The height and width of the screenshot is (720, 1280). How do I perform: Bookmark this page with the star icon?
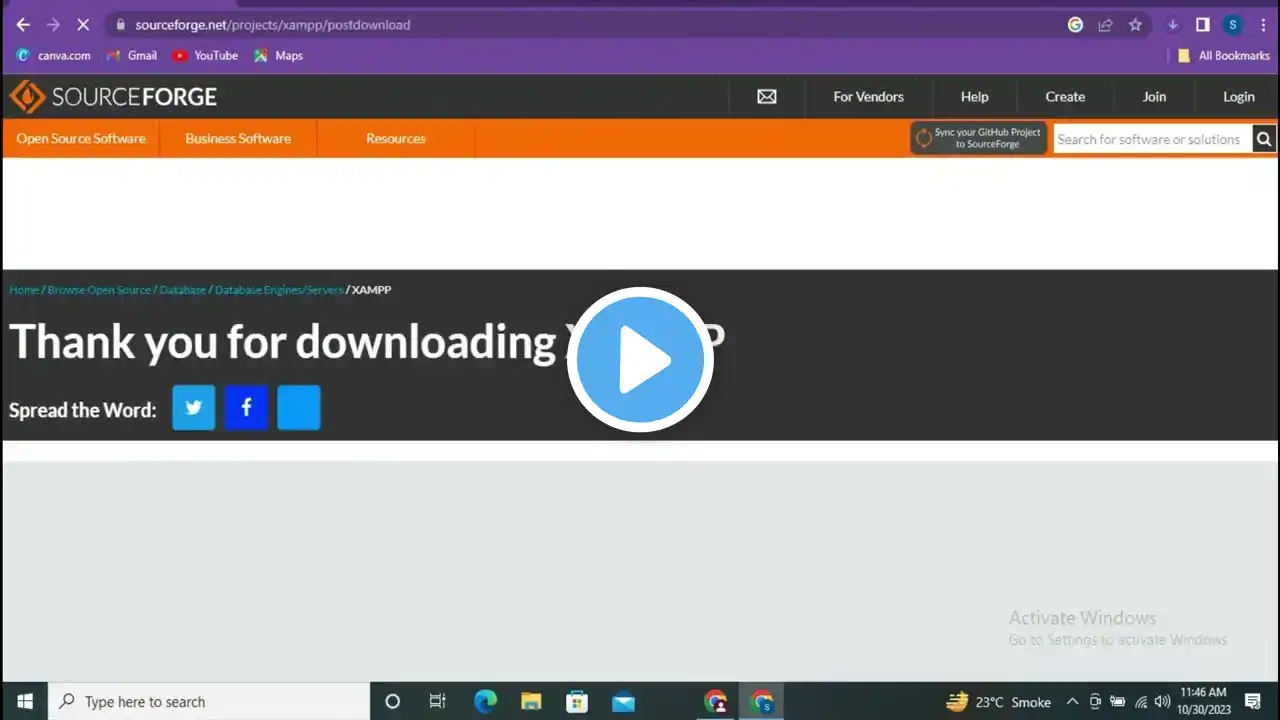(x=1135, y=25)
